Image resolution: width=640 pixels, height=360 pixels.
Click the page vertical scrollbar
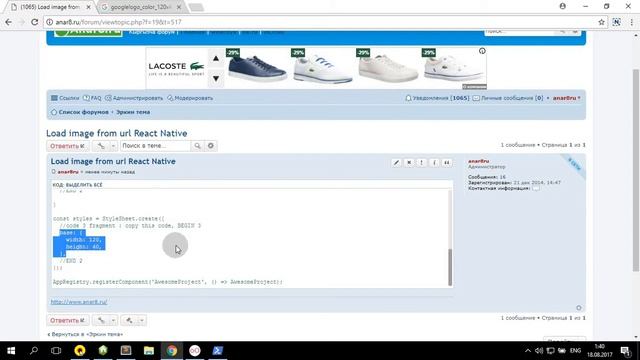coord(636,169)
